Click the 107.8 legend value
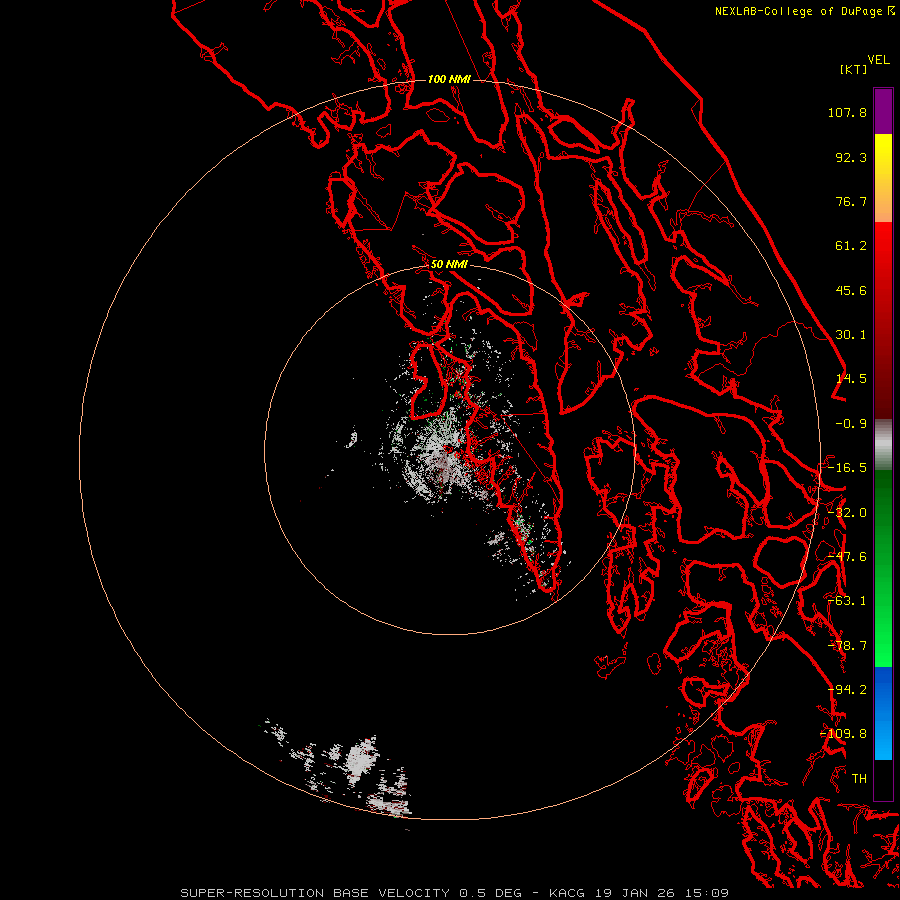This screenshot has height=900, width=900. click(847, 112)
